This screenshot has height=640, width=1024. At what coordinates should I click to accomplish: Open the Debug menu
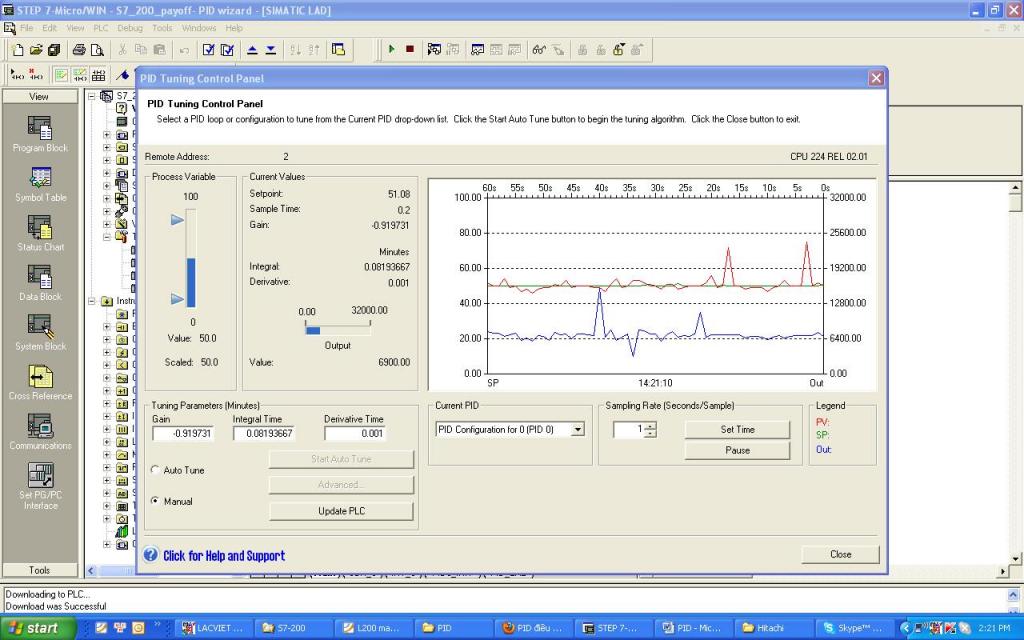130,28
